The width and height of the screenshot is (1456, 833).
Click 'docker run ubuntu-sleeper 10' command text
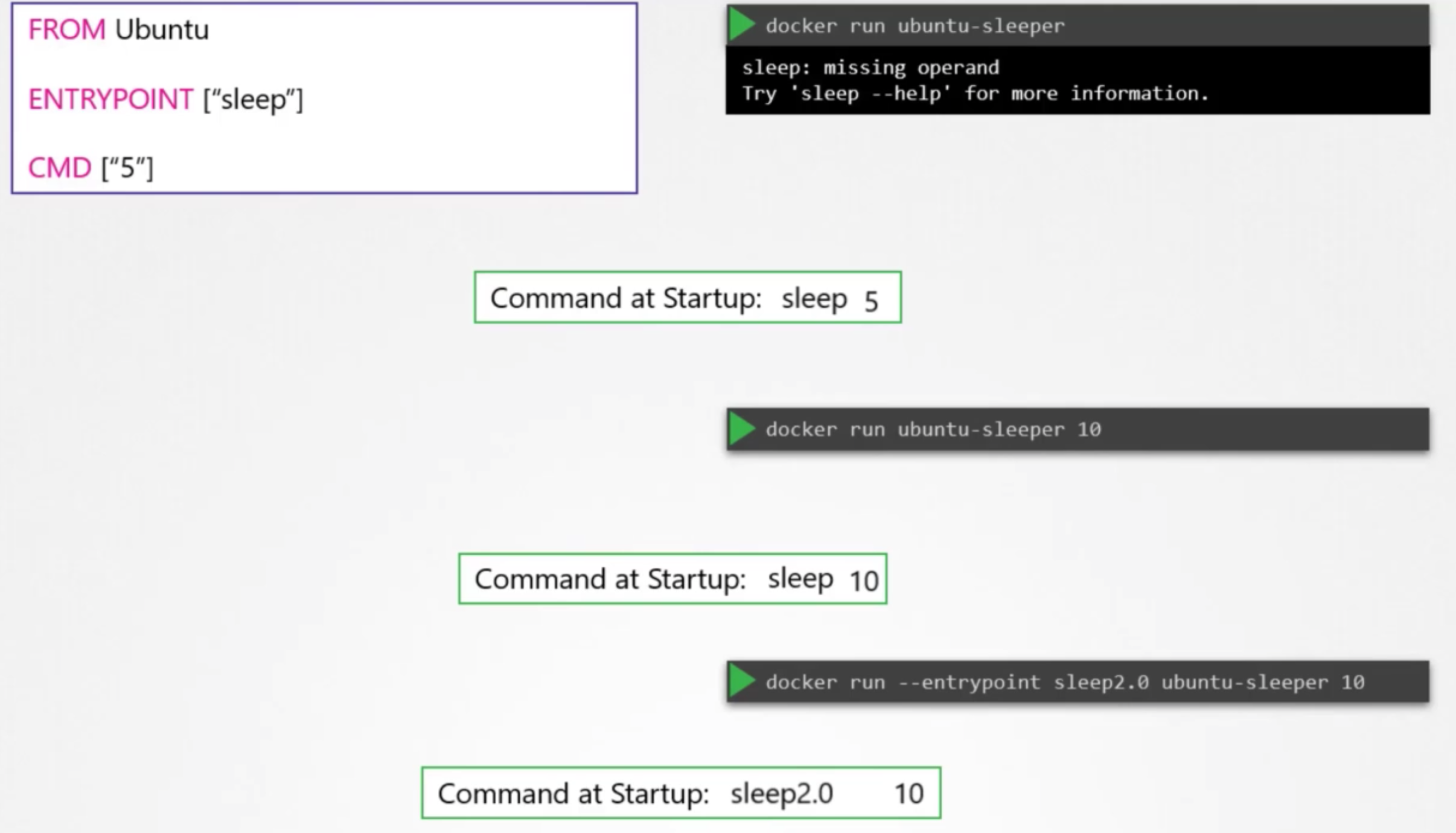[933, 429]
